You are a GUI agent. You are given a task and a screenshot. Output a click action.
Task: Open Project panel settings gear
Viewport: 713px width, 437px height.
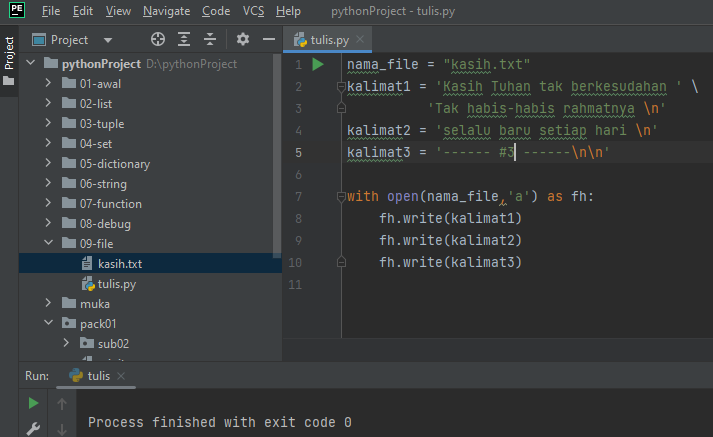243,40
